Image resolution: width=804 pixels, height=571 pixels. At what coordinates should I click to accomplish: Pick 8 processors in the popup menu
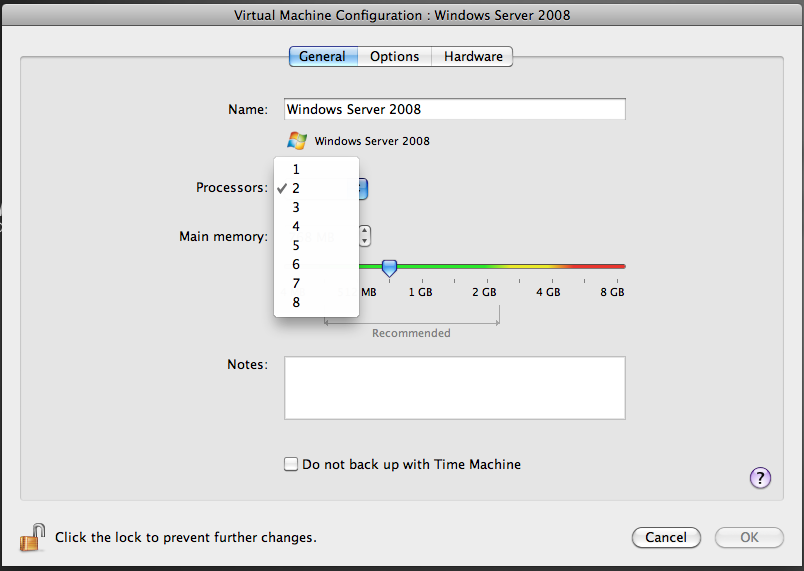point(316,302)
